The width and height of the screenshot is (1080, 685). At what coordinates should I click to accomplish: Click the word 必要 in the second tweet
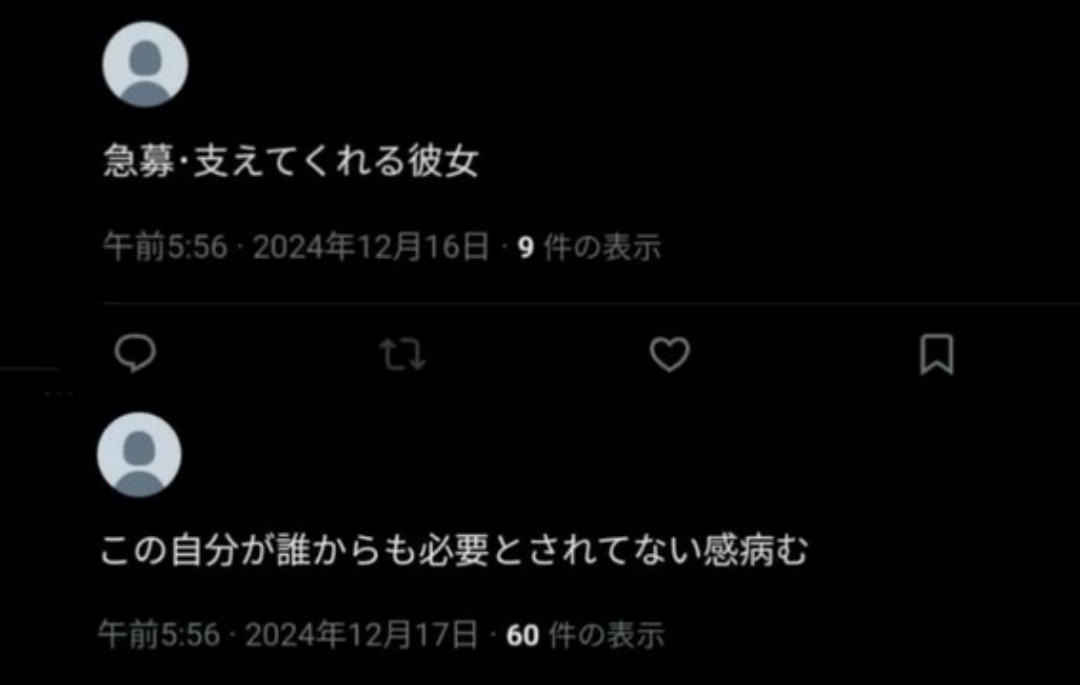pos(454,550)
